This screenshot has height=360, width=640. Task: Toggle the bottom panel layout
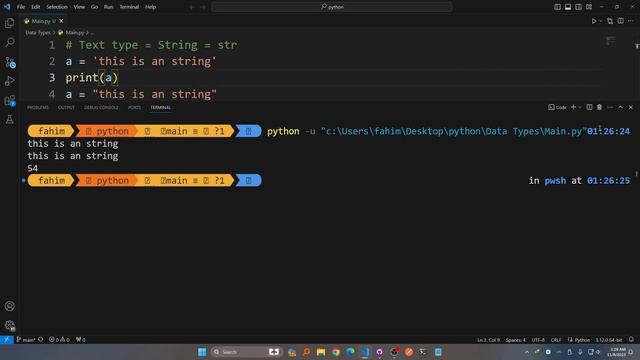568,7
